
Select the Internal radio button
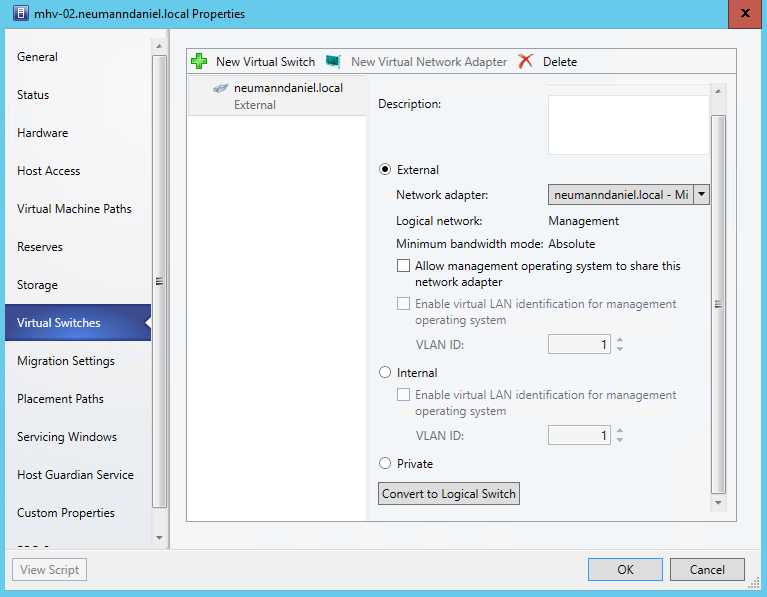[x=385, y=373]
